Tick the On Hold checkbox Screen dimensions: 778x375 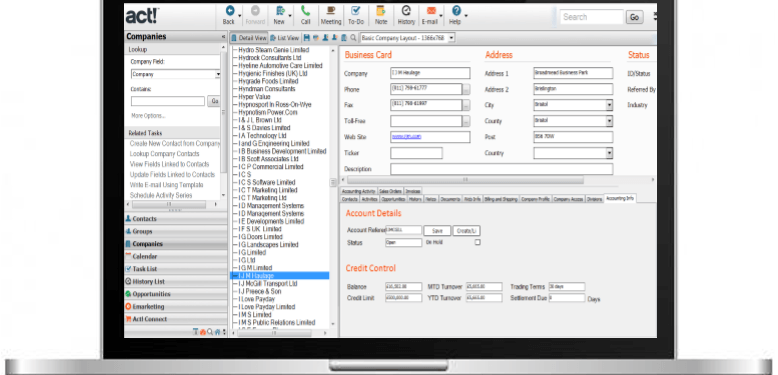coord(478,243)
